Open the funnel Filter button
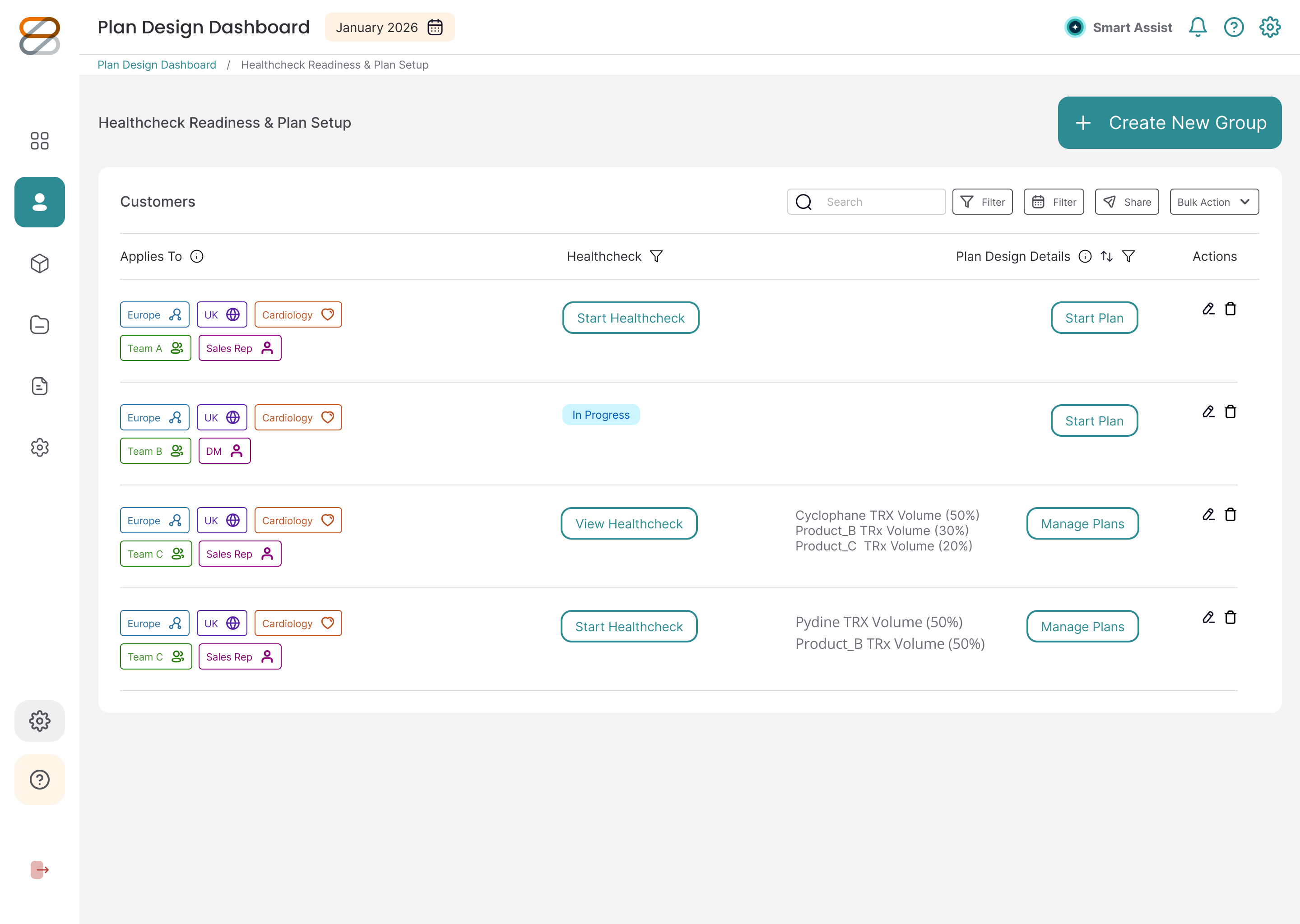The height and width of the screenshot is (924, 1300). pyautogui.click(x=982, y=202)
